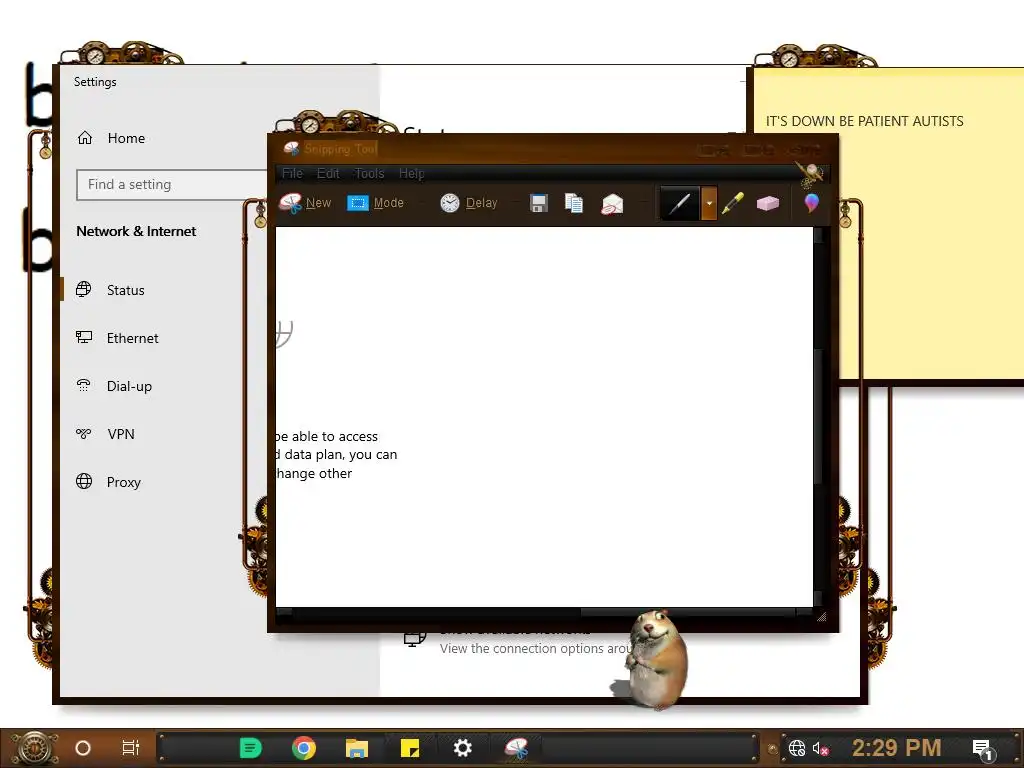This screenshot has height=768, width=1024.
Task: Copy the snip using the copy icon
Action: [574, 203]
